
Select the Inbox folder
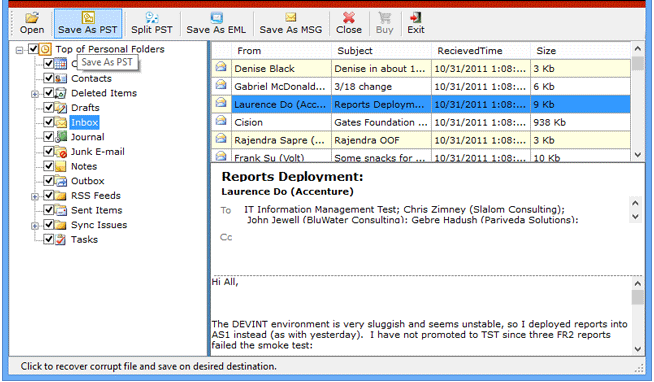[x=84, y=122]
